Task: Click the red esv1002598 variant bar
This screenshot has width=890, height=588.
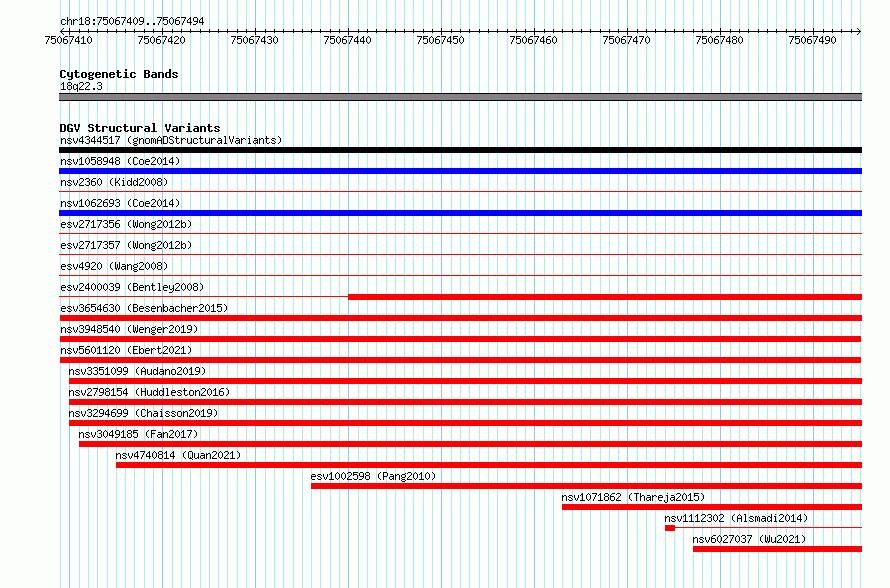Action: coord(586,486)
